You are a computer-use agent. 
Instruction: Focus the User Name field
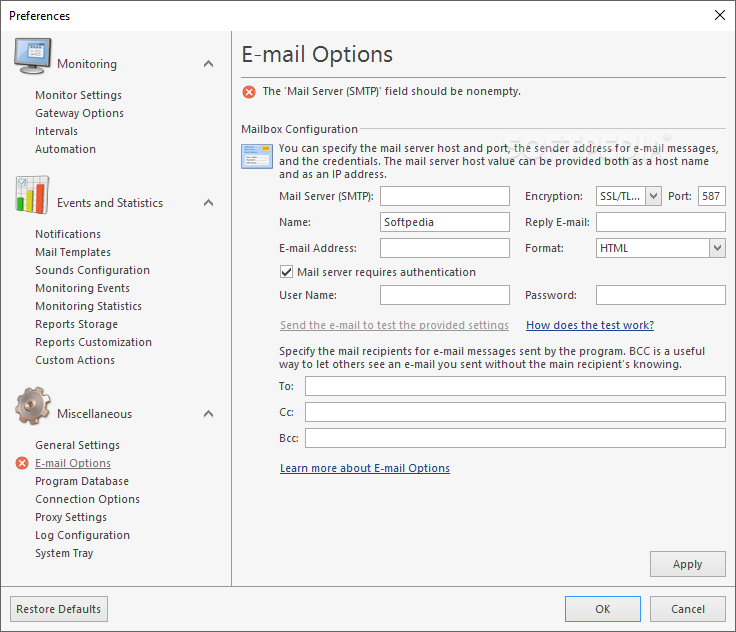(445, 295)
